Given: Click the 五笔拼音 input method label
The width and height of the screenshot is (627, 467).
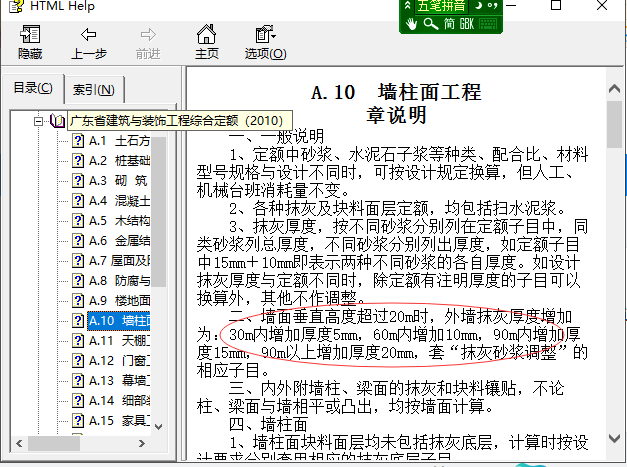Looking at the screenshot, I should (441, 6).
